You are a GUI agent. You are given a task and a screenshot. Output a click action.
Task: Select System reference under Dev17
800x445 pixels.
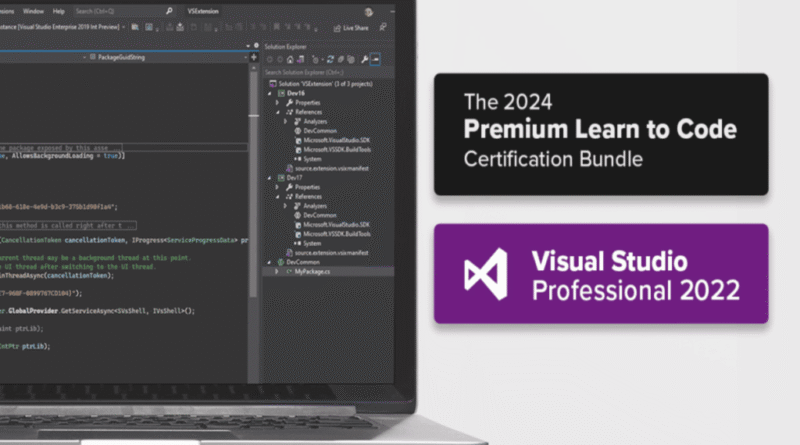(312, 243)
